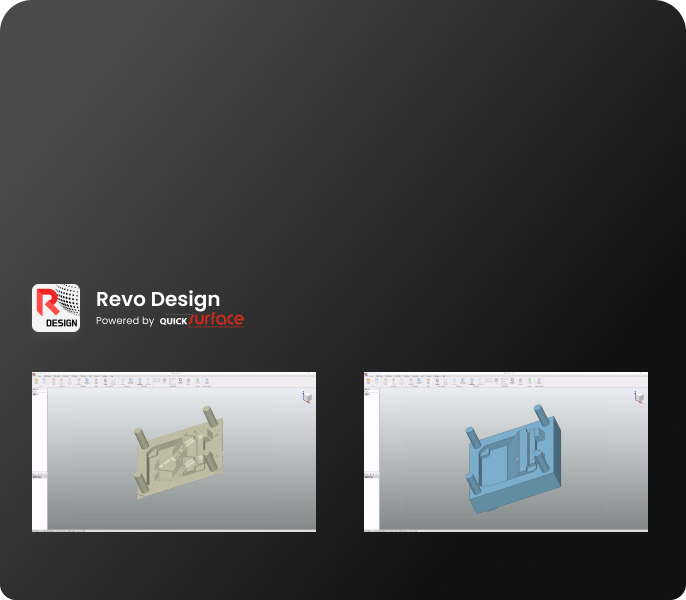Click the view cube in the left screenshot

[x=306, y=398]
